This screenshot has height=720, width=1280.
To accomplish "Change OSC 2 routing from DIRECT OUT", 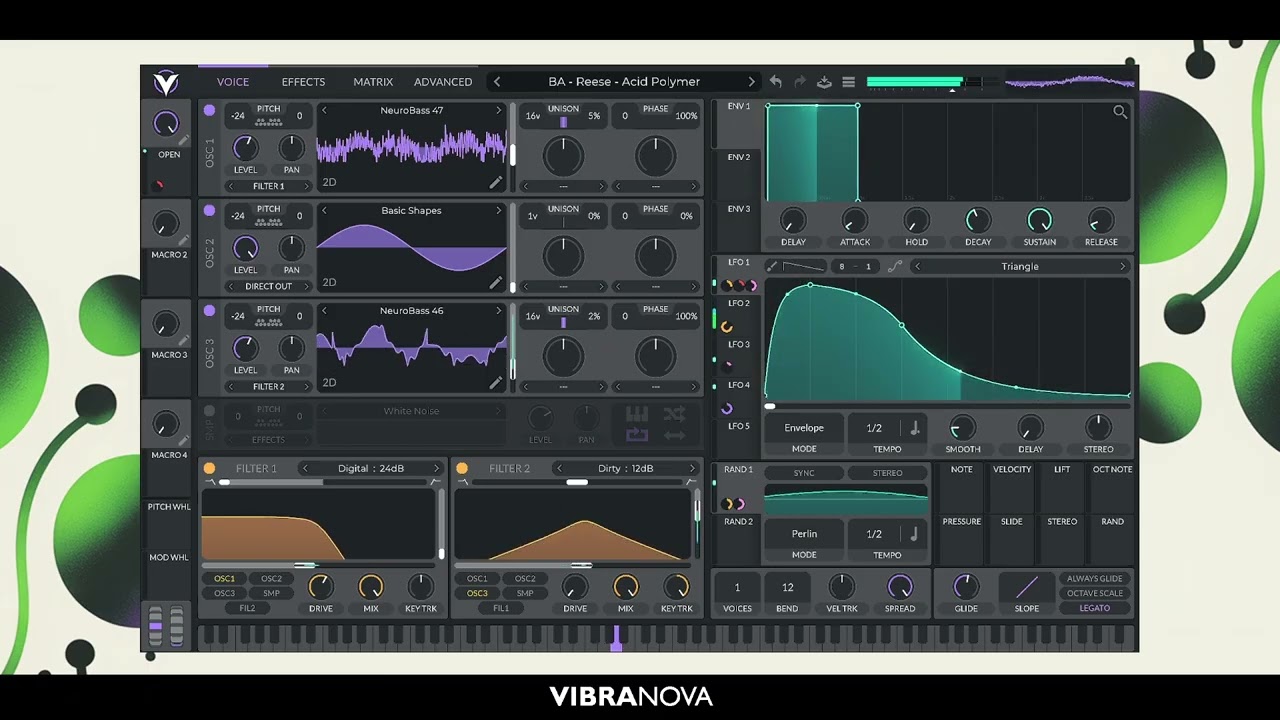I will [268, 286].
